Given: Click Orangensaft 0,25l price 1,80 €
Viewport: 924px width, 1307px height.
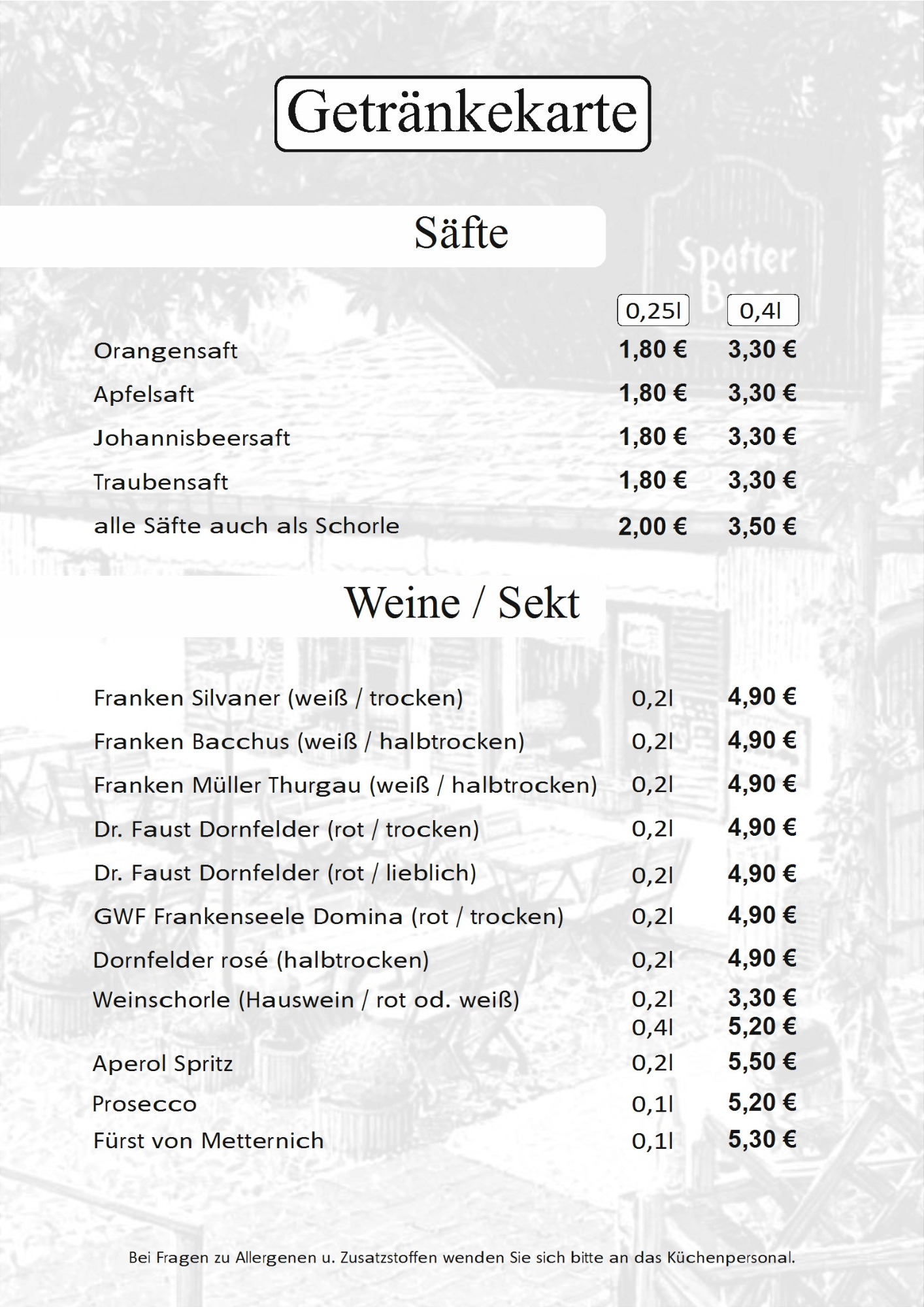Looking at the screenshot, I should (x=653, y=350).
